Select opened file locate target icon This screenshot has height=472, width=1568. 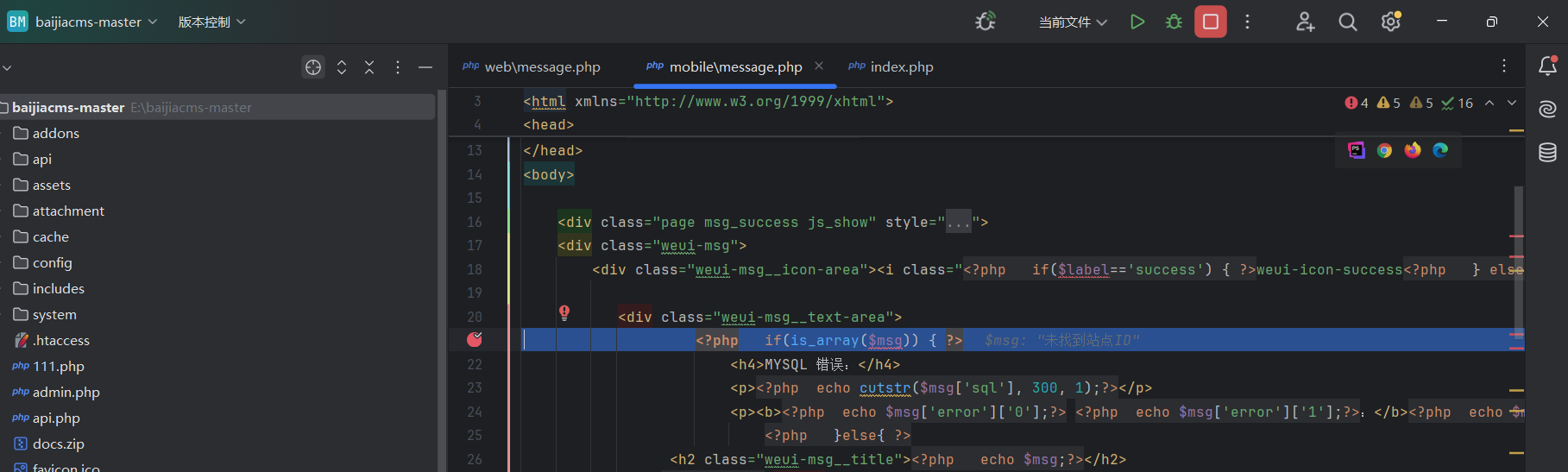tap(313, 67)
